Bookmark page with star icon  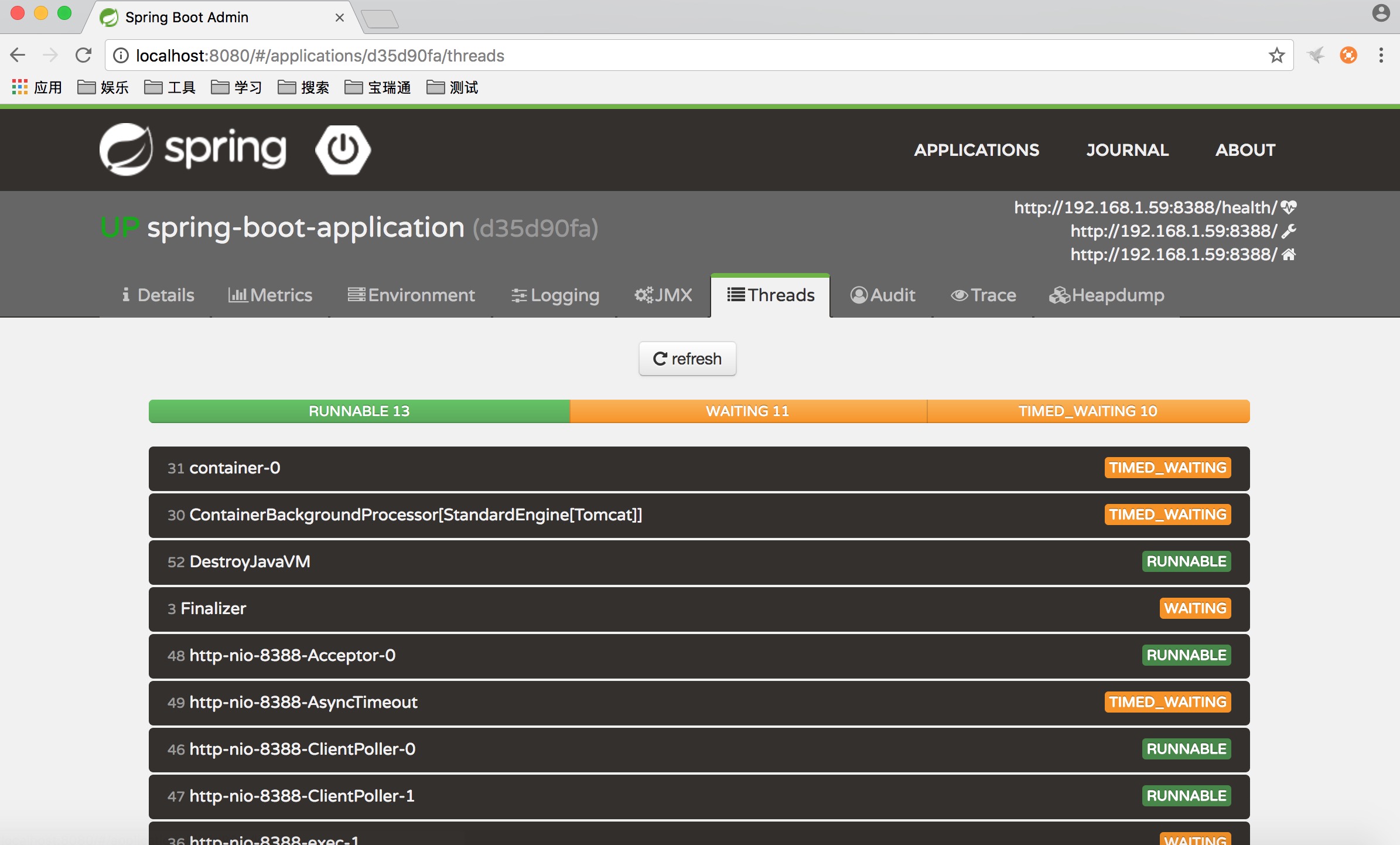[1276, 56]
